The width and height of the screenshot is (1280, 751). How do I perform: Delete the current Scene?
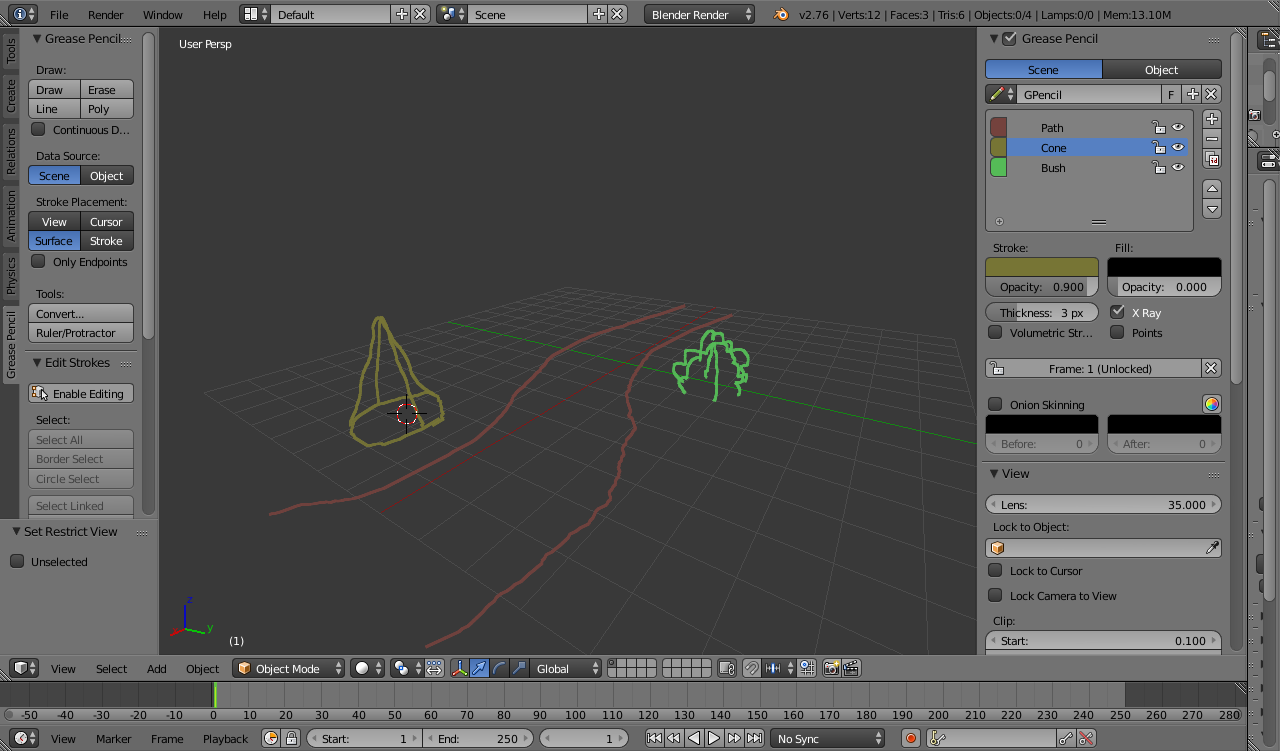point(618,15)
